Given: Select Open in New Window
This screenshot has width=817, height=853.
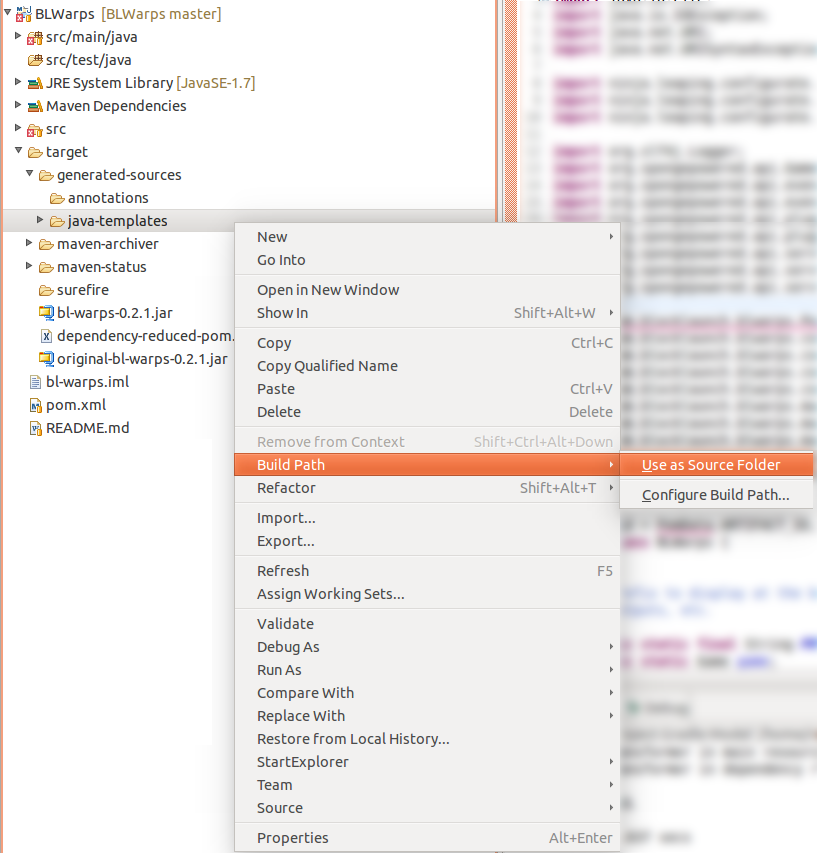Looking at the screenshot, I should (x=427, y=290).
